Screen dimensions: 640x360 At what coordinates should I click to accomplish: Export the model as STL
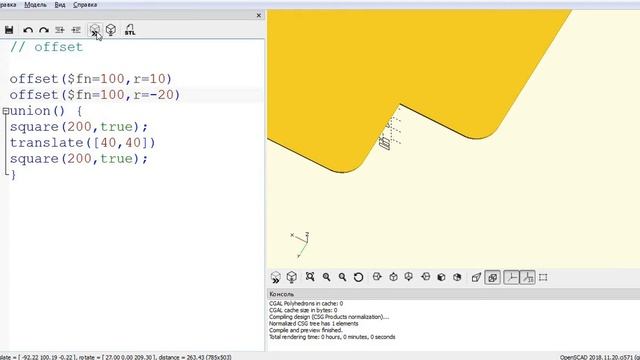pyautogui.click(x=130, y=30)
